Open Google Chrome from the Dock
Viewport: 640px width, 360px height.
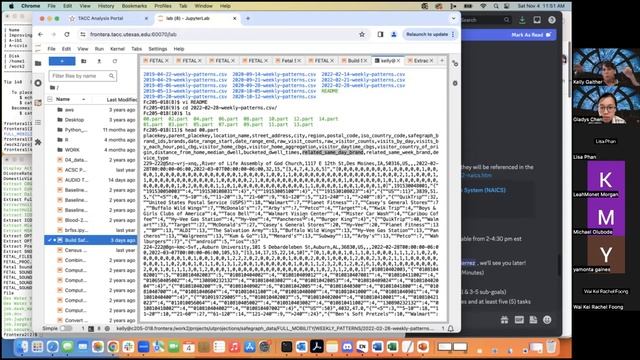click(x=113, y=347)
